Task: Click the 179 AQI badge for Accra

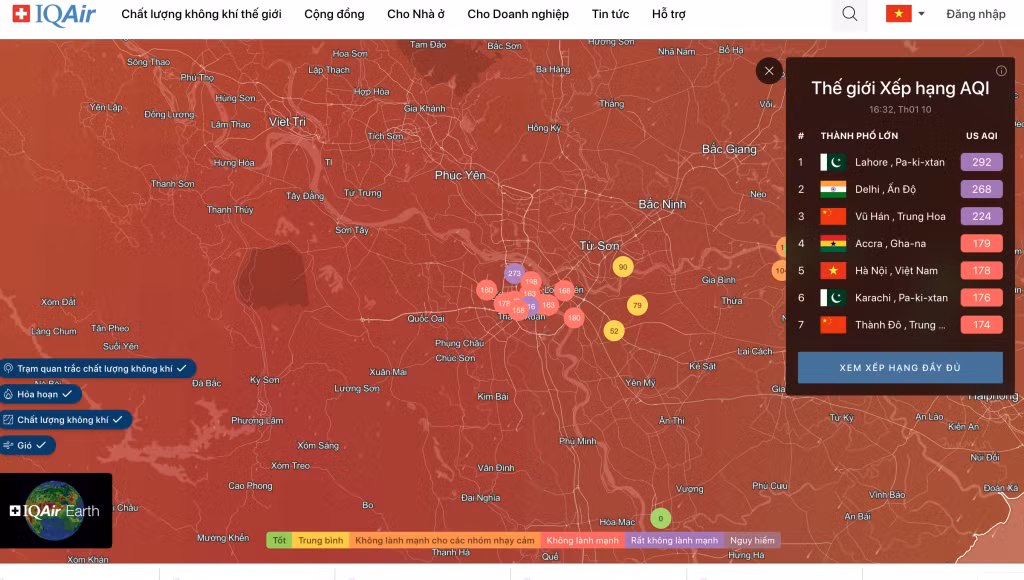Action: pyautogui.click(x=982, y=244)
